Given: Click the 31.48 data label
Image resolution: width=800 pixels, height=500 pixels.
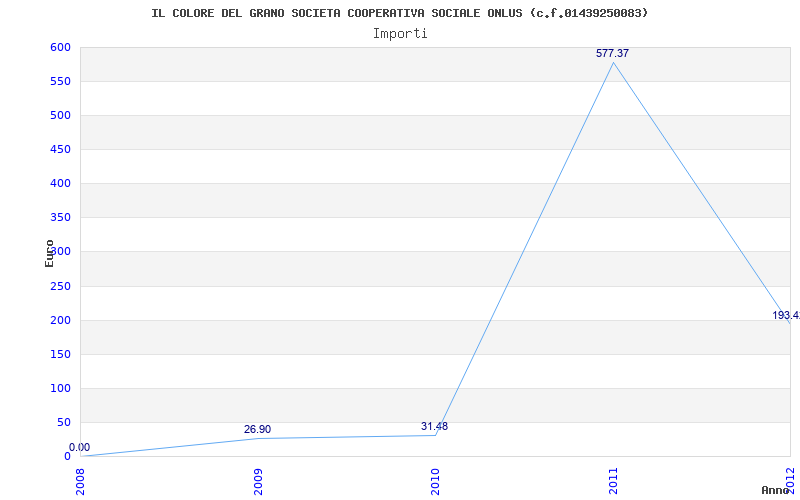Looking at the screenshot, I should pos(434,427).
